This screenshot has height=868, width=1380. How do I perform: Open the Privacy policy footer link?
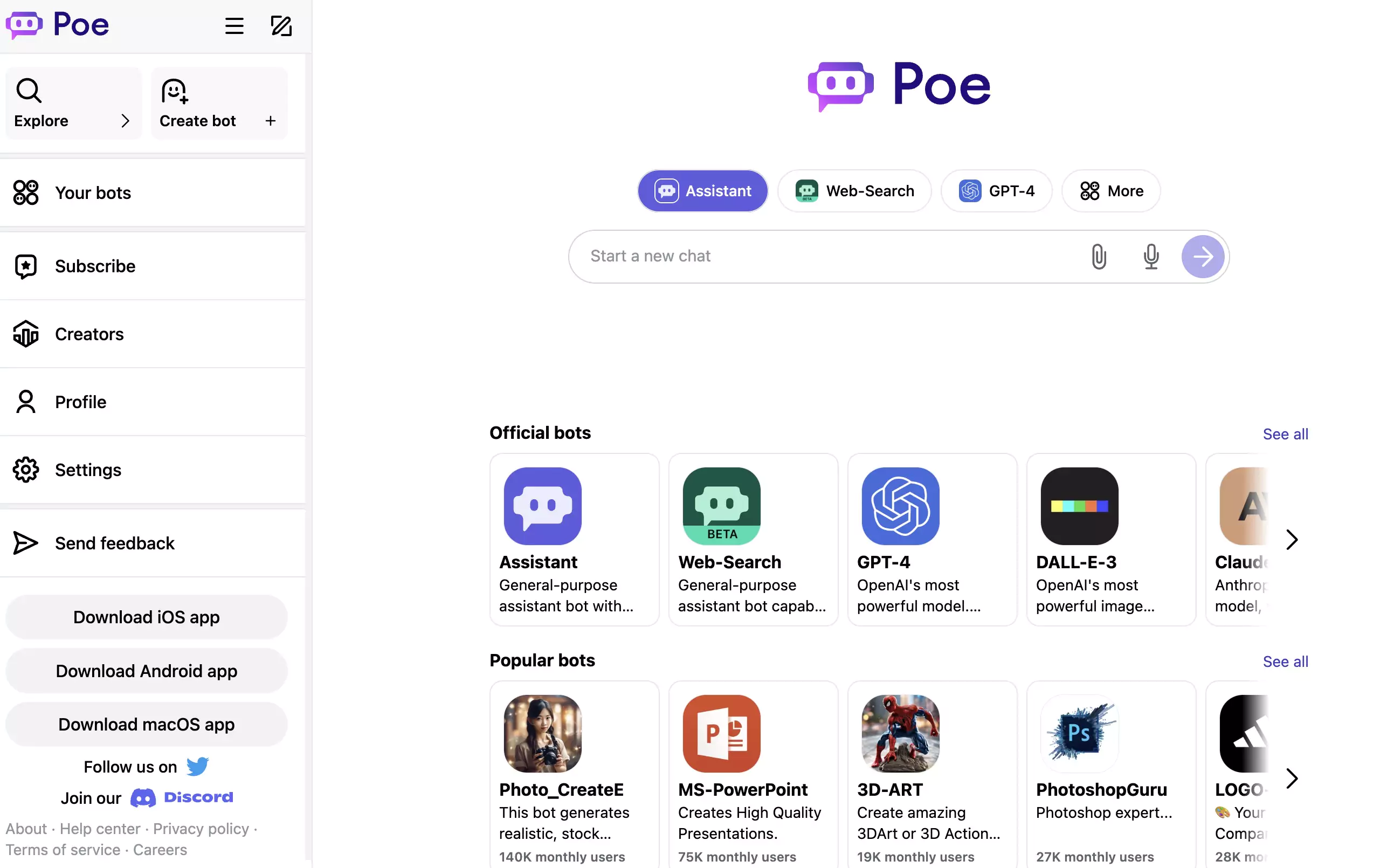point(201,829)
